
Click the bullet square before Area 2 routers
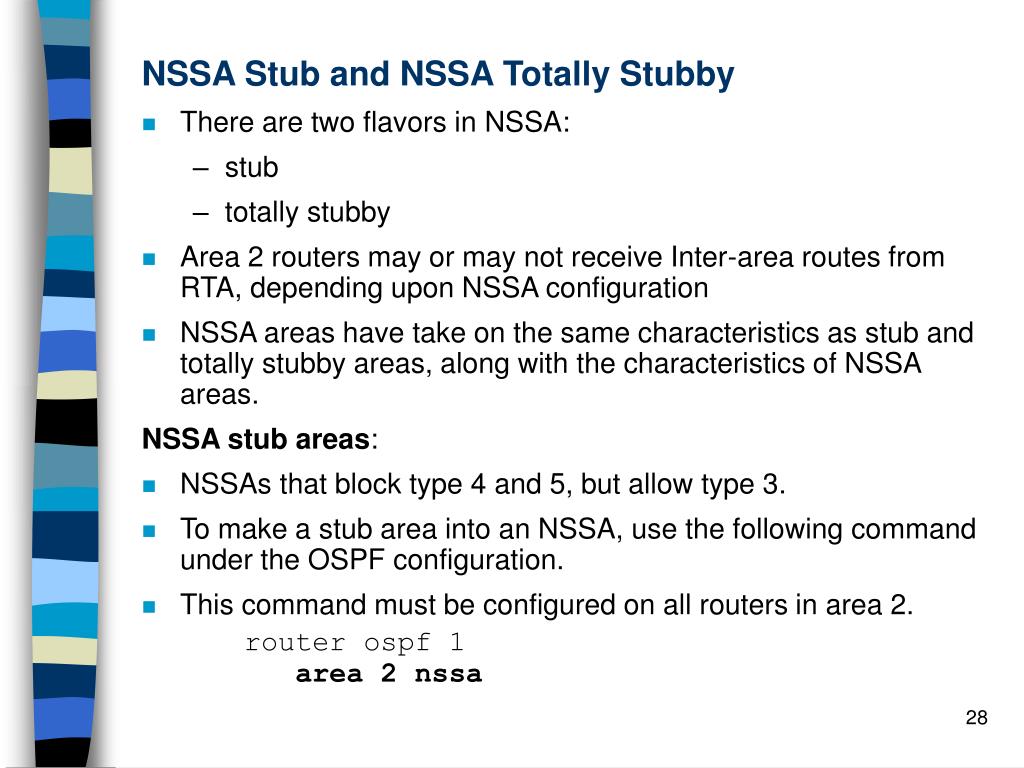[x=150, y=259]
